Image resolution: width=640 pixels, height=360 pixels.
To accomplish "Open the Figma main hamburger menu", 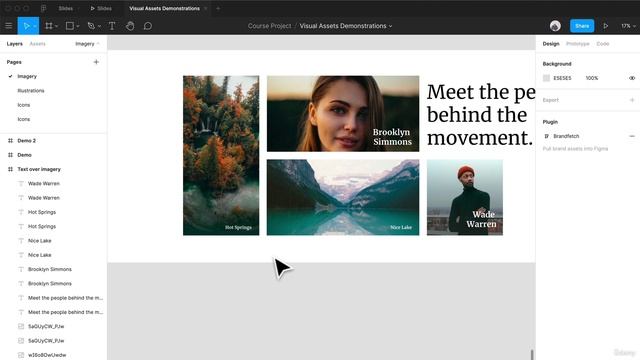I will click(x=9, y=26).
